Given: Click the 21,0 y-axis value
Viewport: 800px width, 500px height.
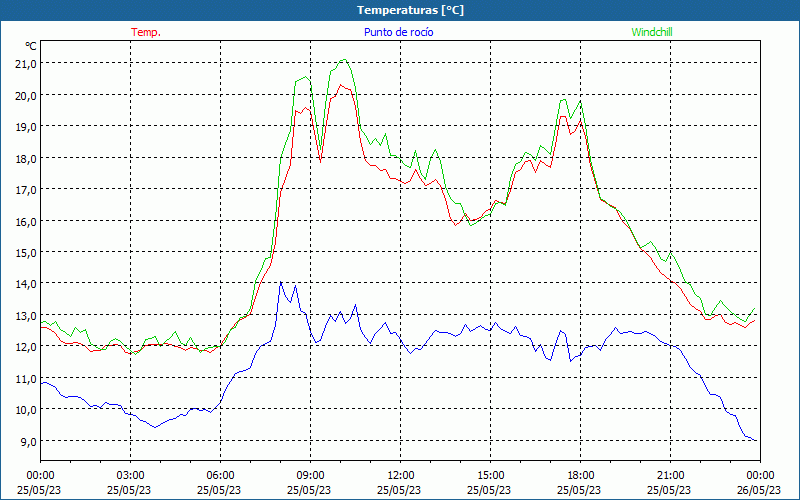Looking at the screenshot, I should (x=27, y=64).
